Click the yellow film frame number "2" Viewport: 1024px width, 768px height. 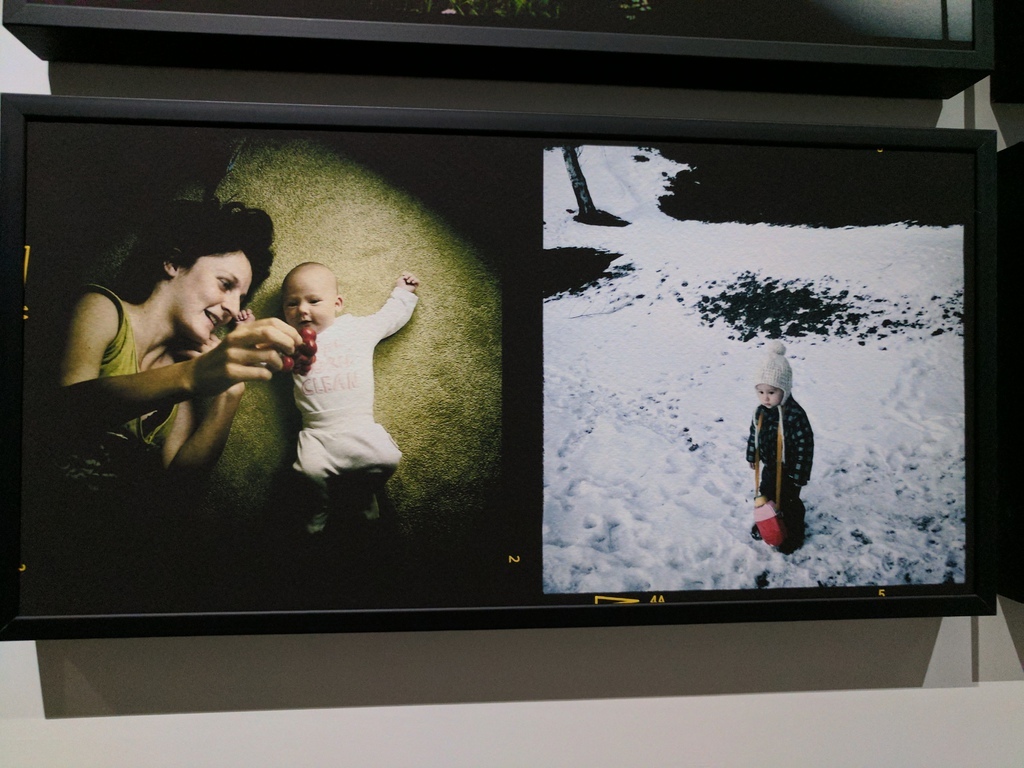(x=513, y=559)
